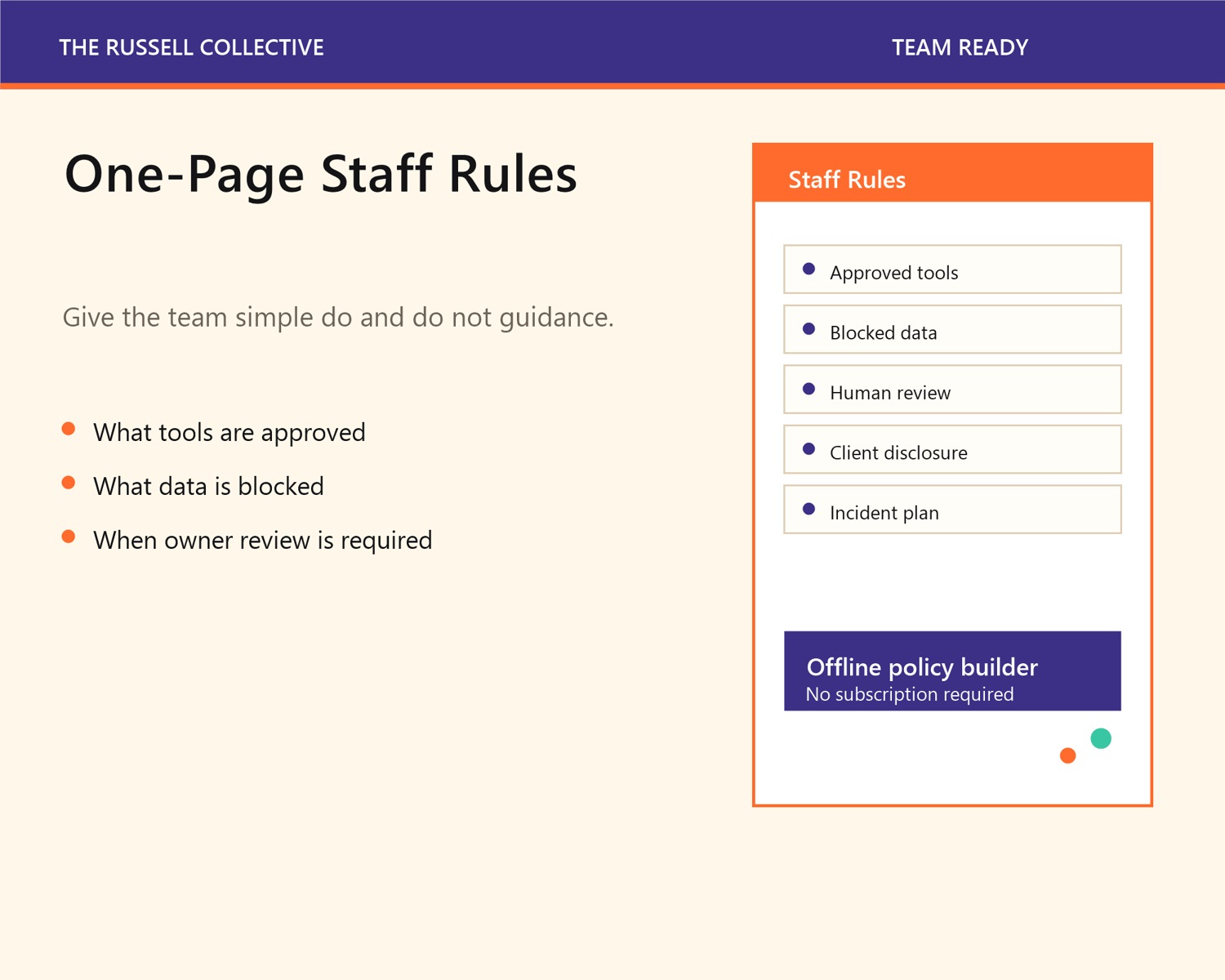Click the 'Offline policy builder' banner

tap(952, 671)
